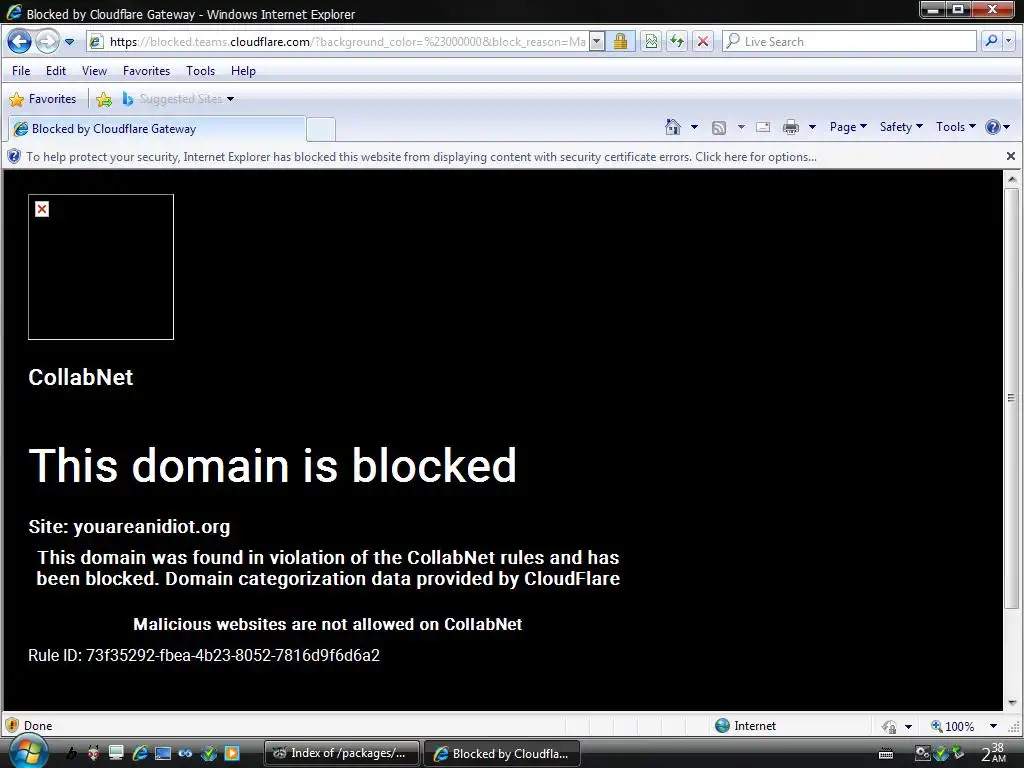Image resolution: width=1024 pixels, height=768 pixels.
Task: View the security lock report icon
Action: [x=620, y=42]
